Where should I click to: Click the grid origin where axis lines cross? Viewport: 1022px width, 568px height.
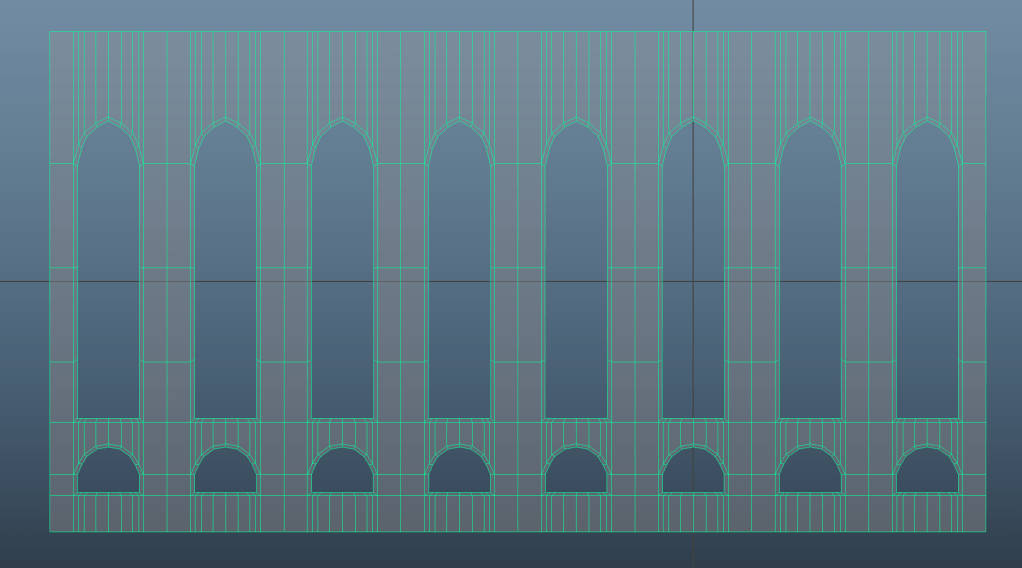tap(693, 281)
